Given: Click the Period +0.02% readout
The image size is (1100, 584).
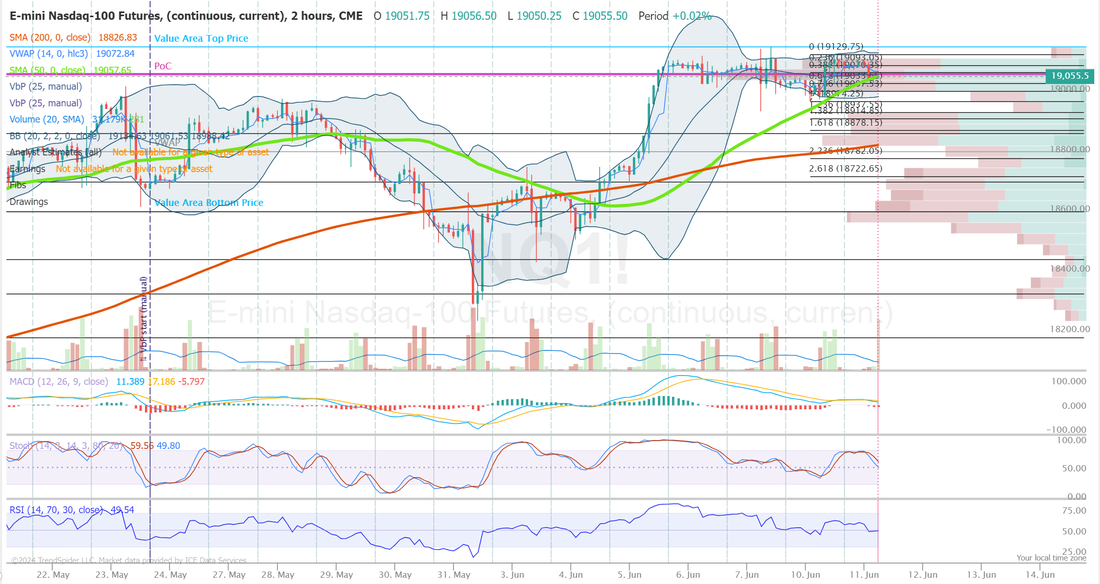Looking at the screenshot, I should [x=674, y=15].
